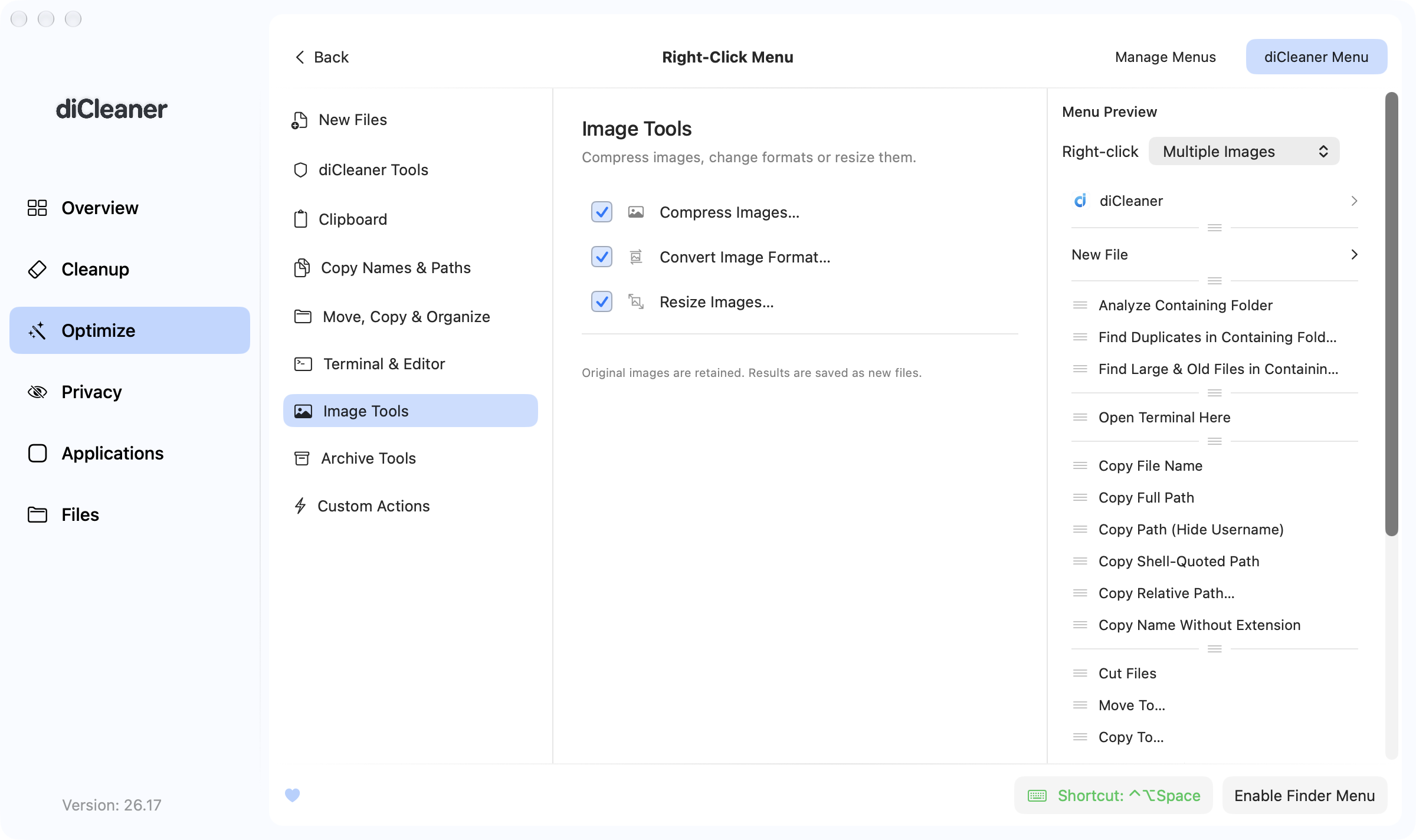
Task: Click the diCleaner Tools shield icon
Action: click(x=300, y=170)
